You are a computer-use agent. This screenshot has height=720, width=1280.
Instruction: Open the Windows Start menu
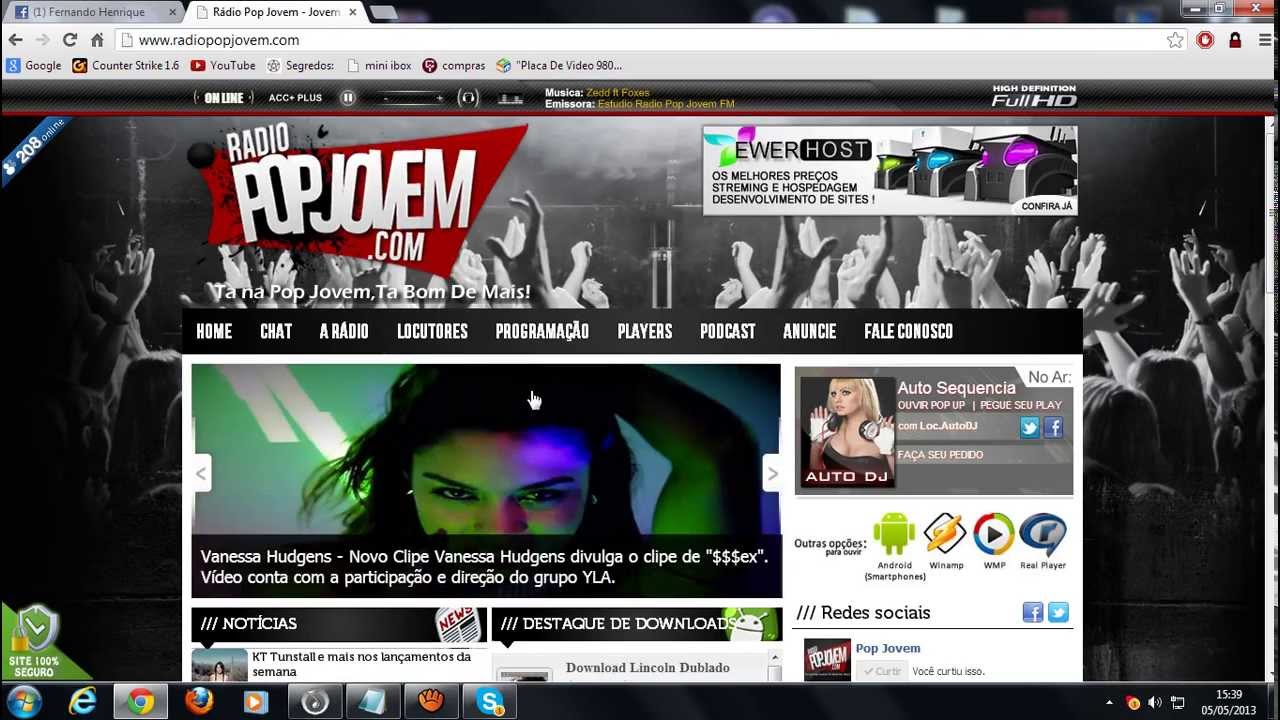coord(22,701)
